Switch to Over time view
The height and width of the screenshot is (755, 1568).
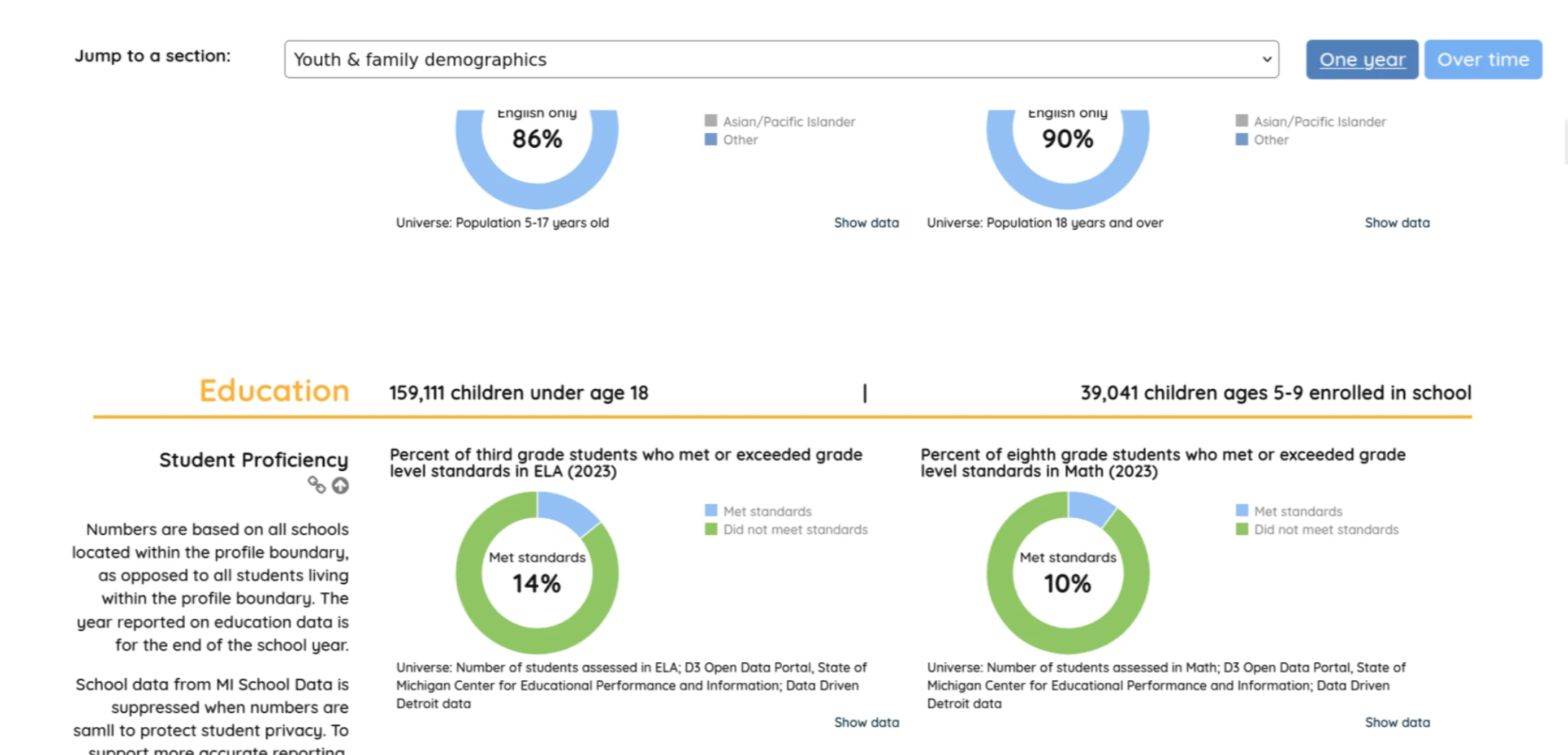click(1483, 59)
